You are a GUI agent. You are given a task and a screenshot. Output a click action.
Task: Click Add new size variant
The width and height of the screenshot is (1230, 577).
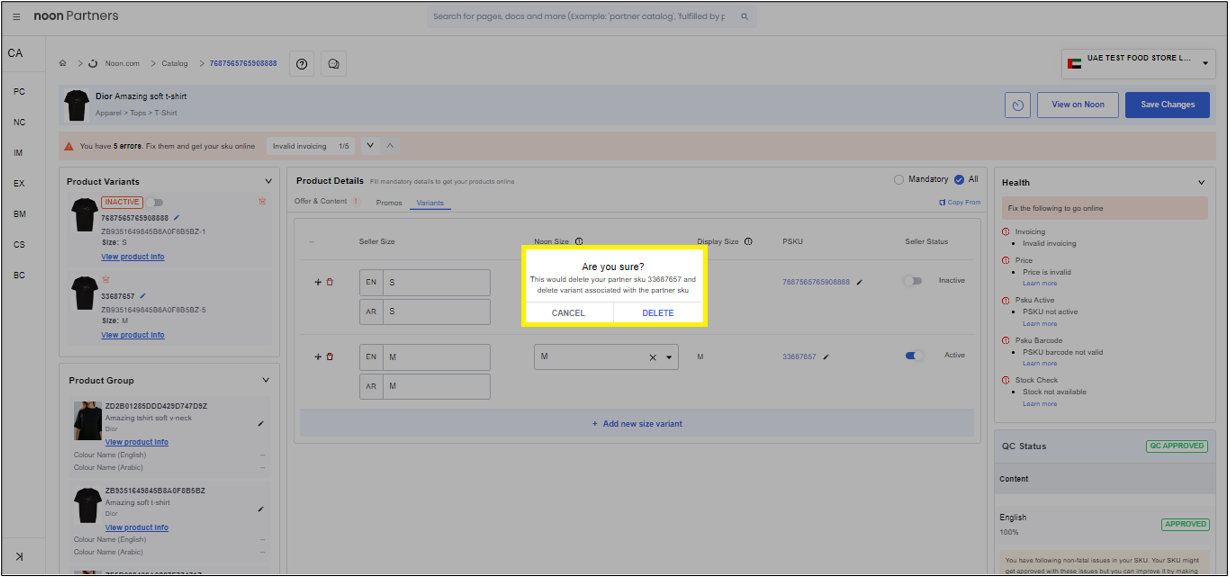click(637, 424)
